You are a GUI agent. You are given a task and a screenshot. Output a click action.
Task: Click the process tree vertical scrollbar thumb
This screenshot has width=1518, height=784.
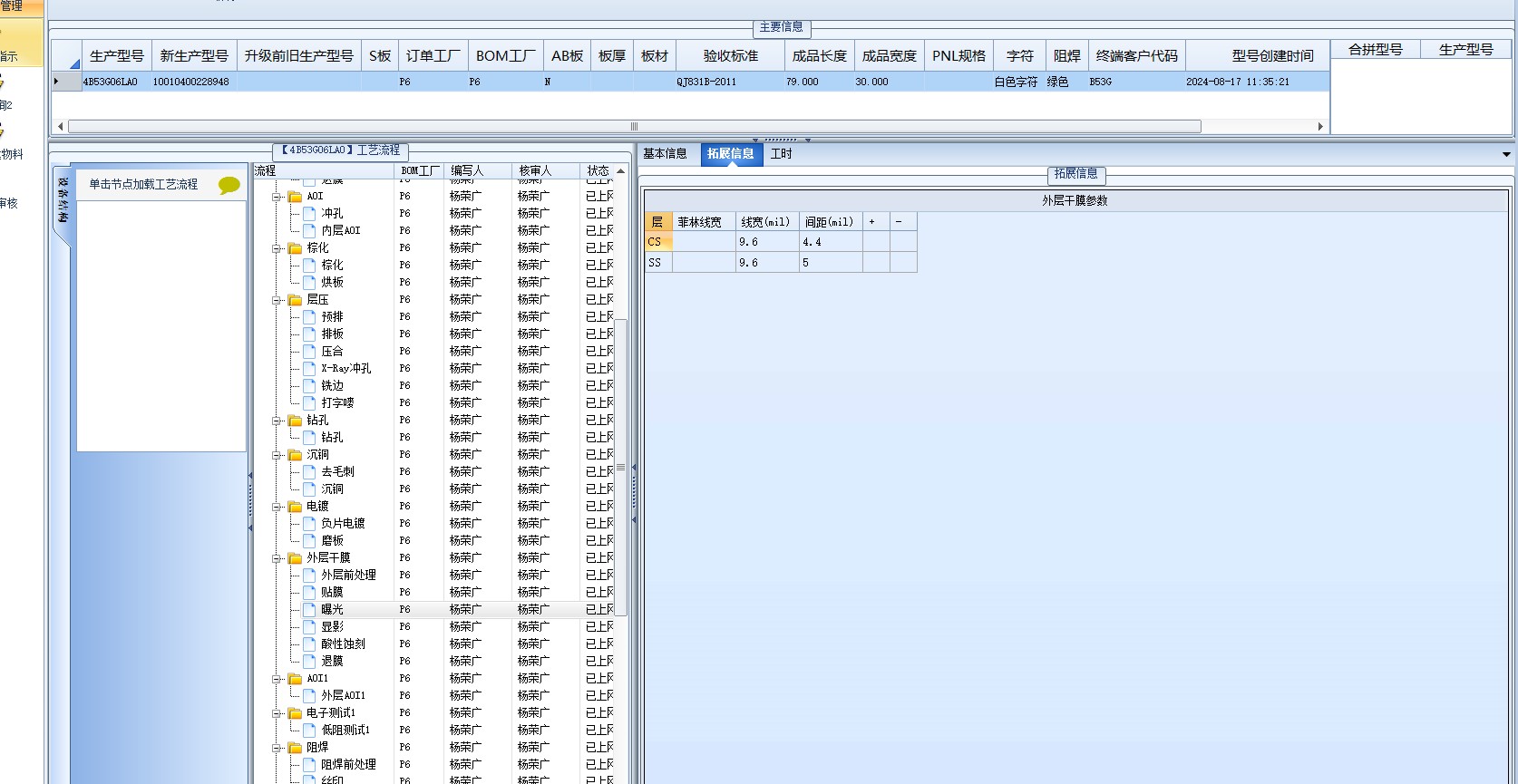[x=620, y=468]
